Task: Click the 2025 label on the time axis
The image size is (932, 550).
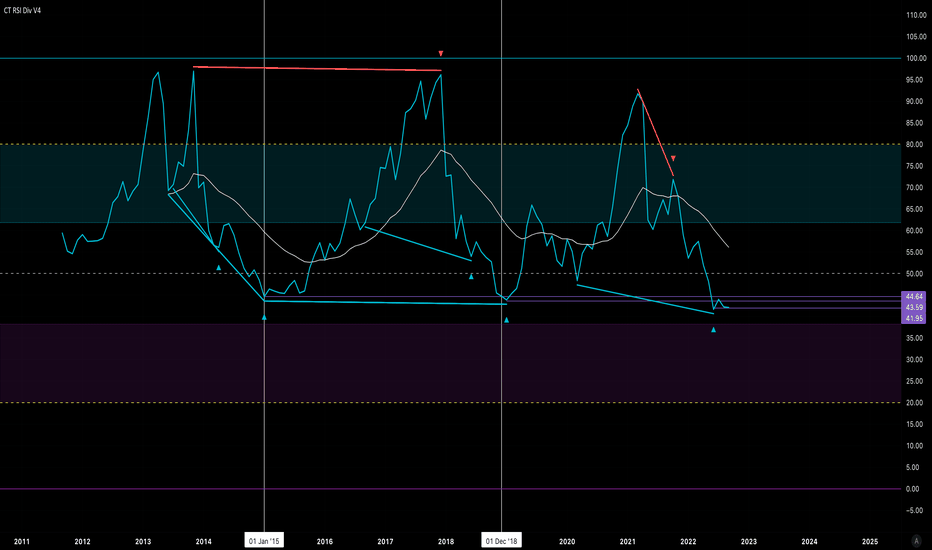Action: point(870,541)
